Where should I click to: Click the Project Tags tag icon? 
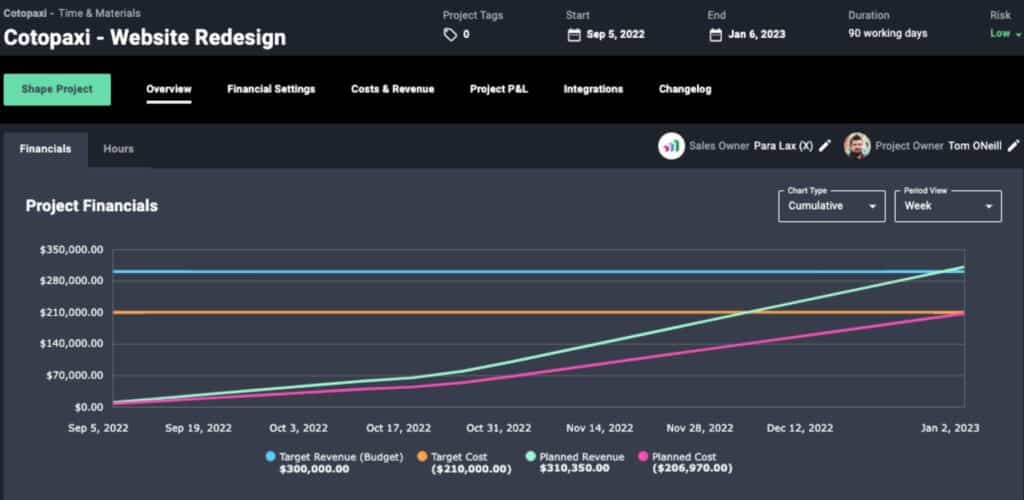[x=450, y=34]
